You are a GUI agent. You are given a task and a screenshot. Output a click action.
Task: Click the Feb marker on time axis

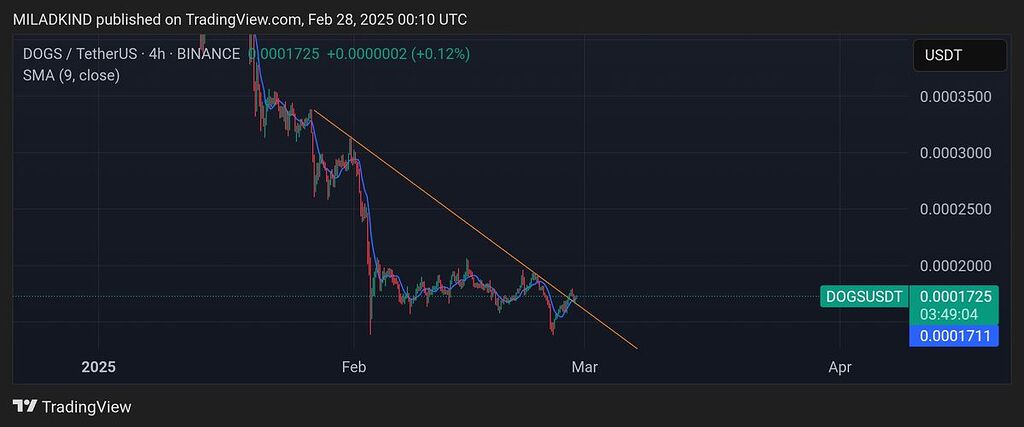click(354, 367)
